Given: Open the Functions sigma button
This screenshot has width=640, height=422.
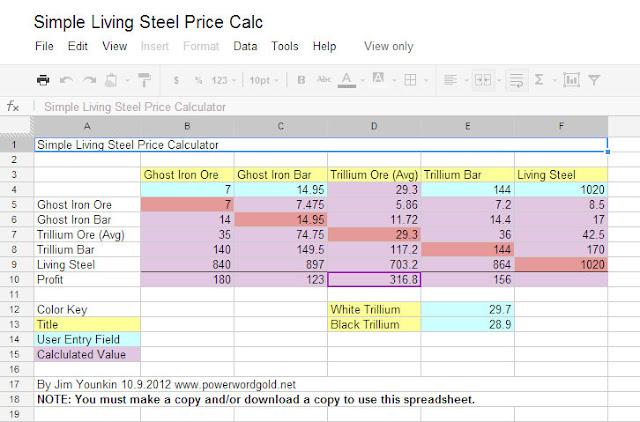Looking at the screenshot, I should click(540, 80).
